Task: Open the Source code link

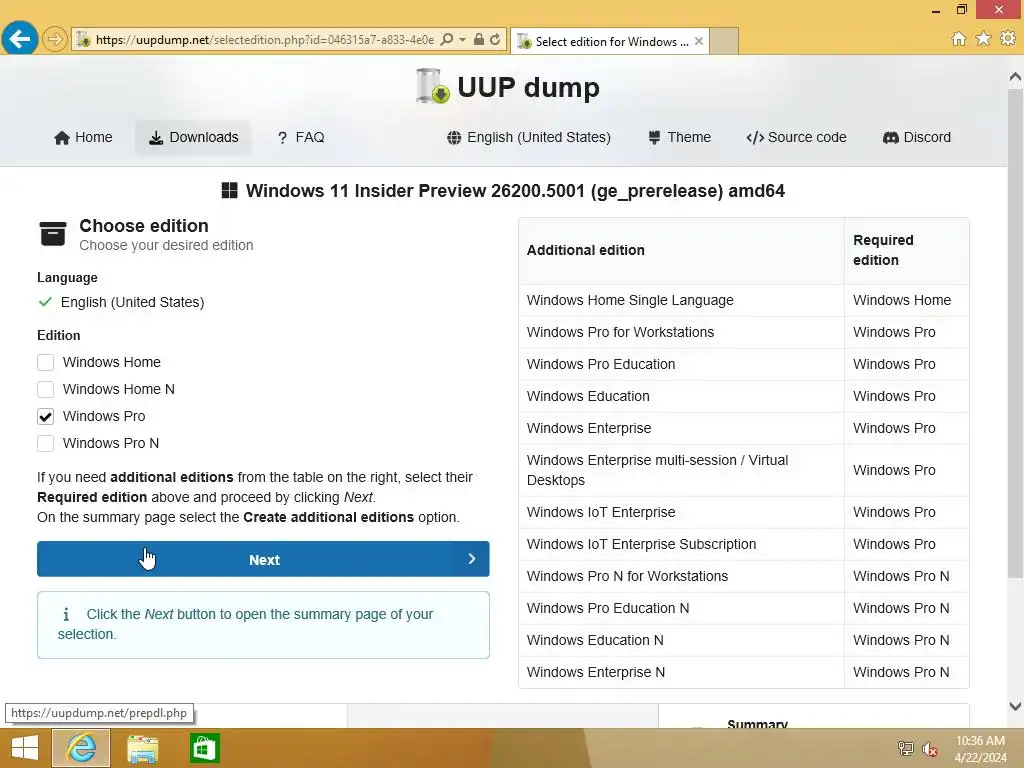Action: point(796,137)
